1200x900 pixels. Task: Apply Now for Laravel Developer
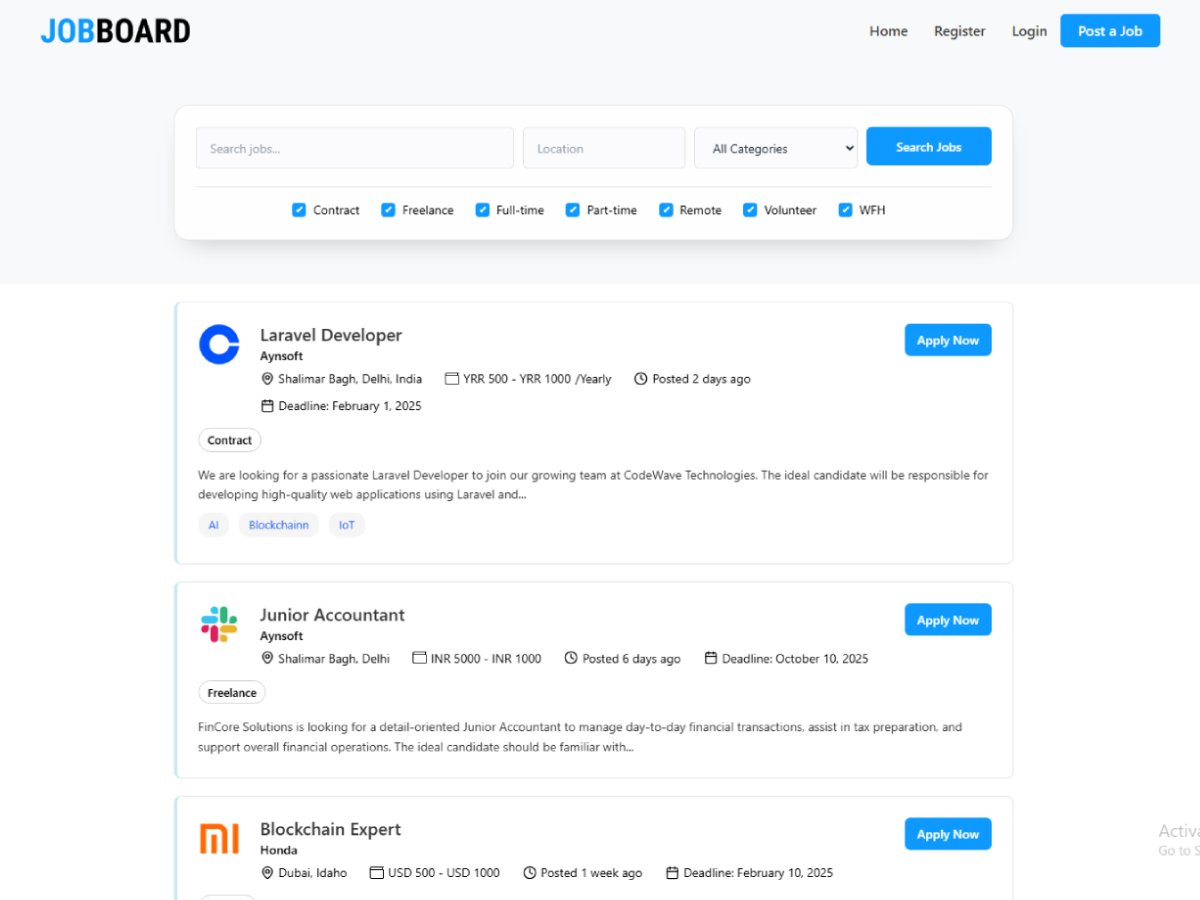(x=948, y=340)
